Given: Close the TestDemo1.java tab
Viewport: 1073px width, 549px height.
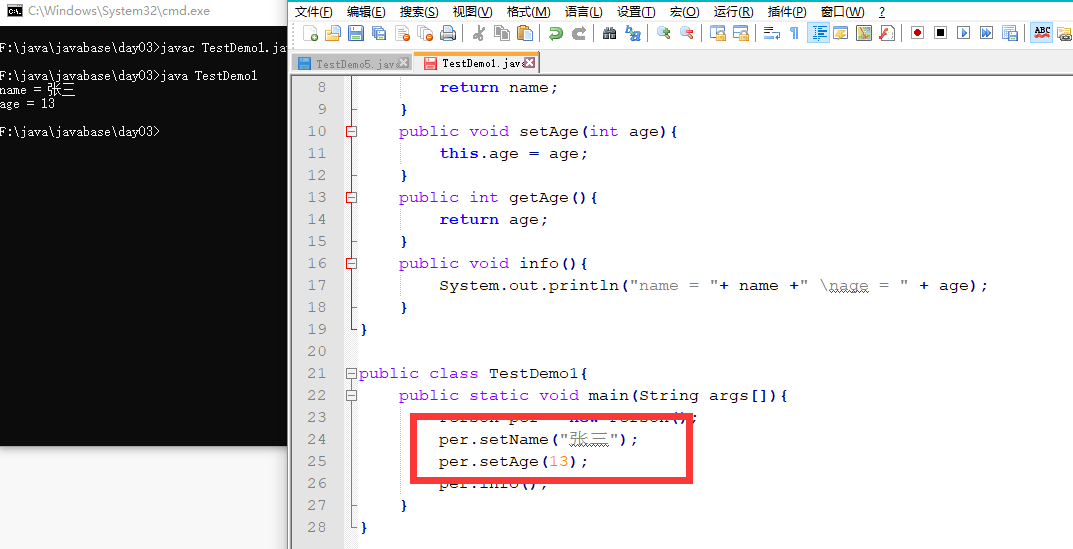Looking at the screenshot, I should (x=530, y=62).
